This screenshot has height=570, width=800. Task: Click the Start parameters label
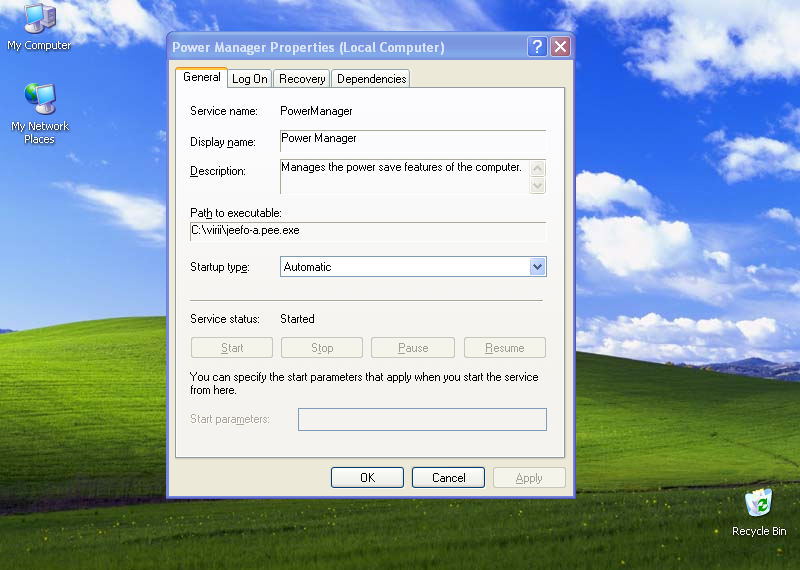230,419
